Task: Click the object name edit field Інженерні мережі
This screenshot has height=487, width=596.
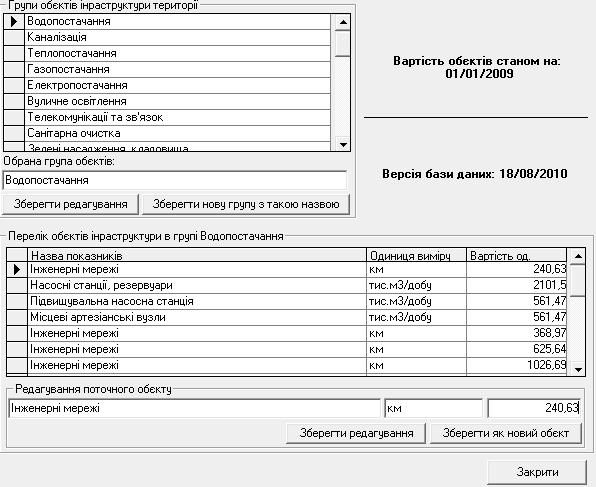Action: [194, 408]
